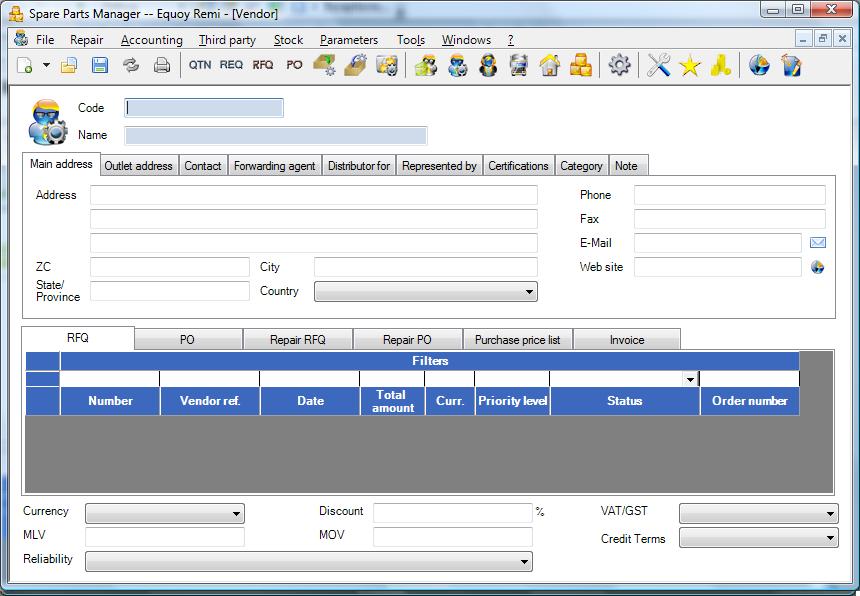
Task: Expand the Status filter dropdown
Action: [690, 379]
